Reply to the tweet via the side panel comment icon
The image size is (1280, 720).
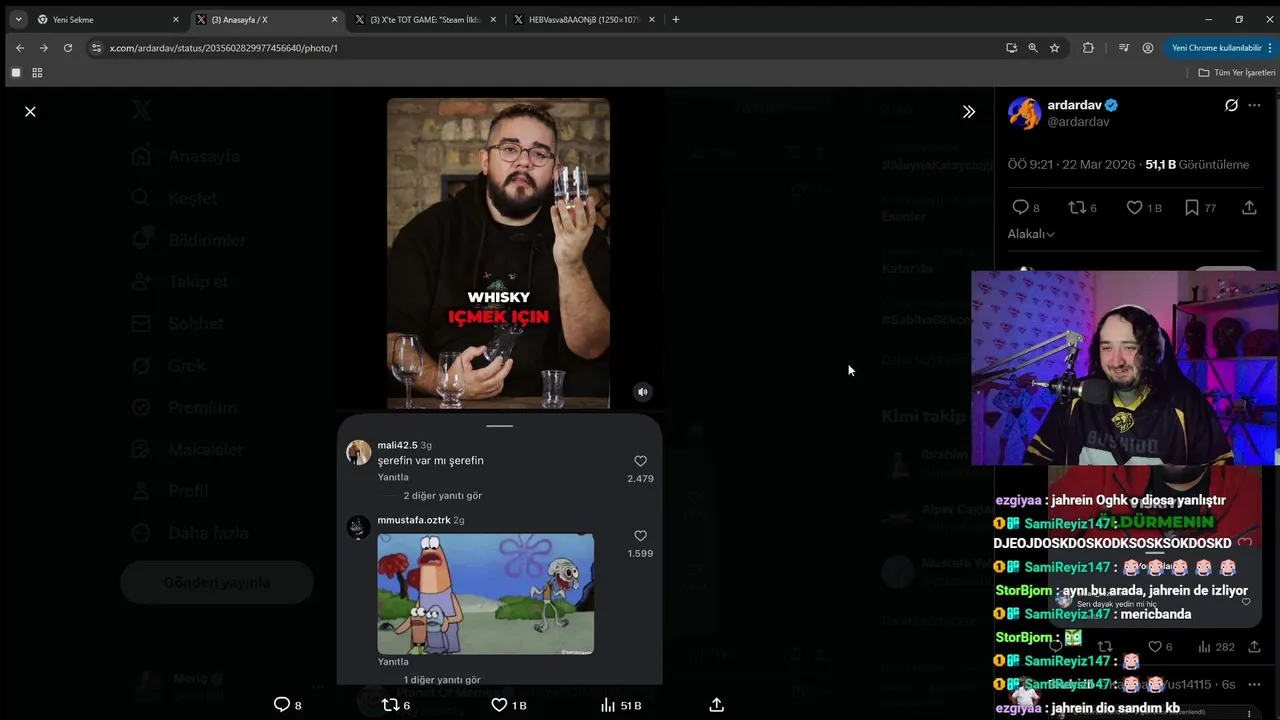tap(1020, 207)
